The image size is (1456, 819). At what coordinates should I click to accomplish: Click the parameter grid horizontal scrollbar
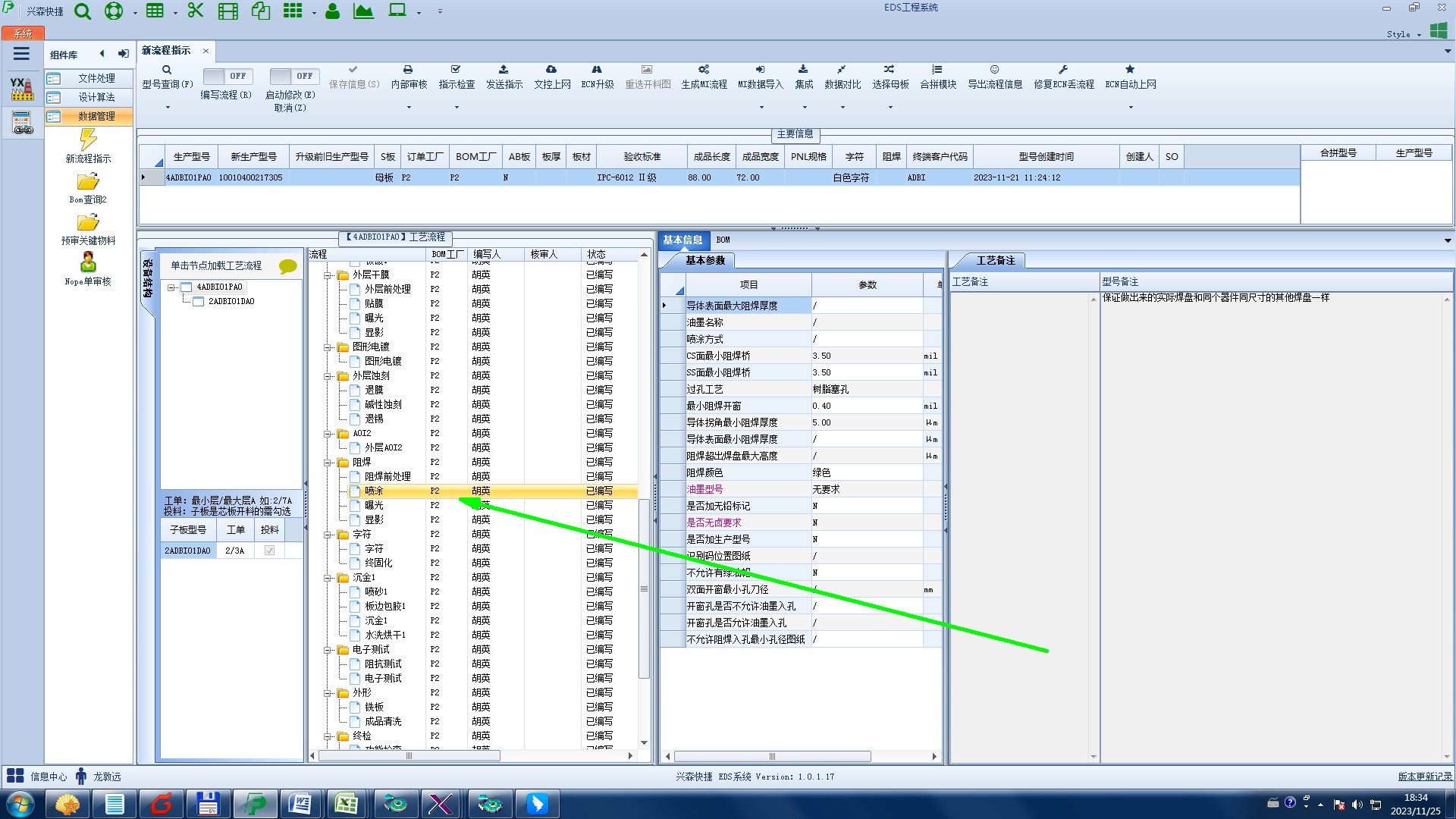(x=772, y=757)
